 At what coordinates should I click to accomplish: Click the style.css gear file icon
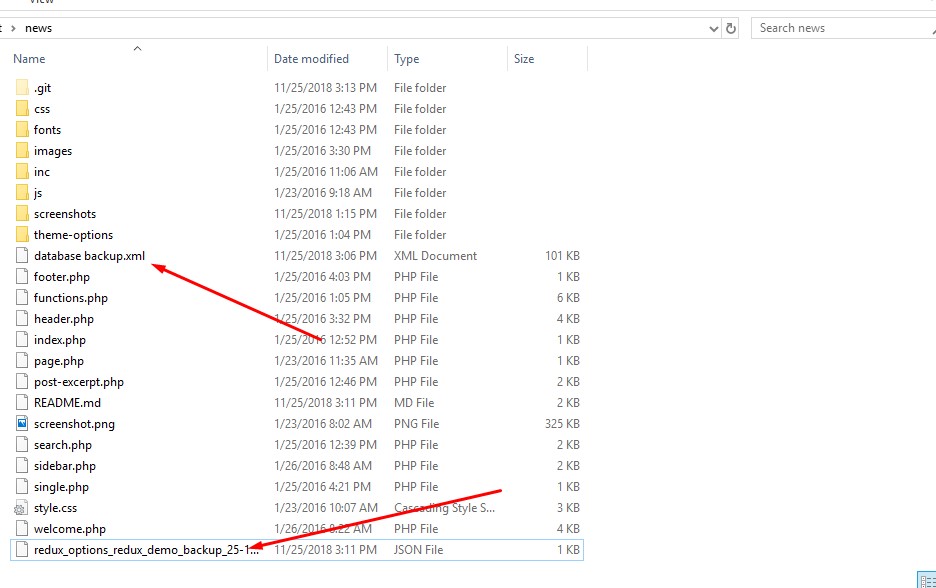point(21,508)
